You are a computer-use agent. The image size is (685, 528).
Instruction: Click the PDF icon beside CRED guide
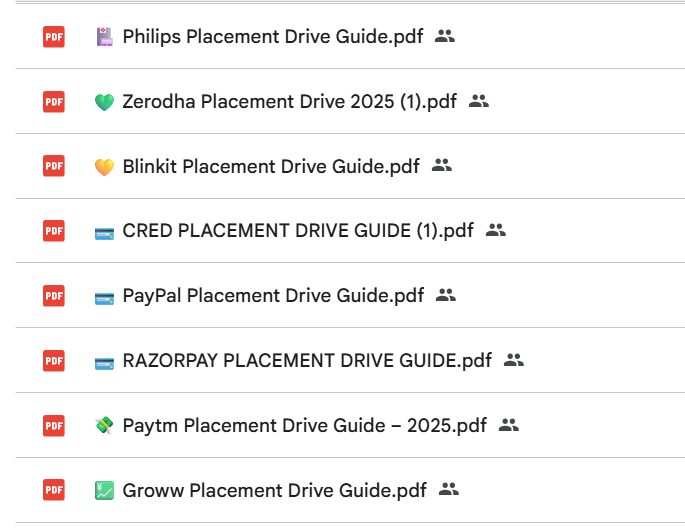pyautogui.click(x=53, y=231)
